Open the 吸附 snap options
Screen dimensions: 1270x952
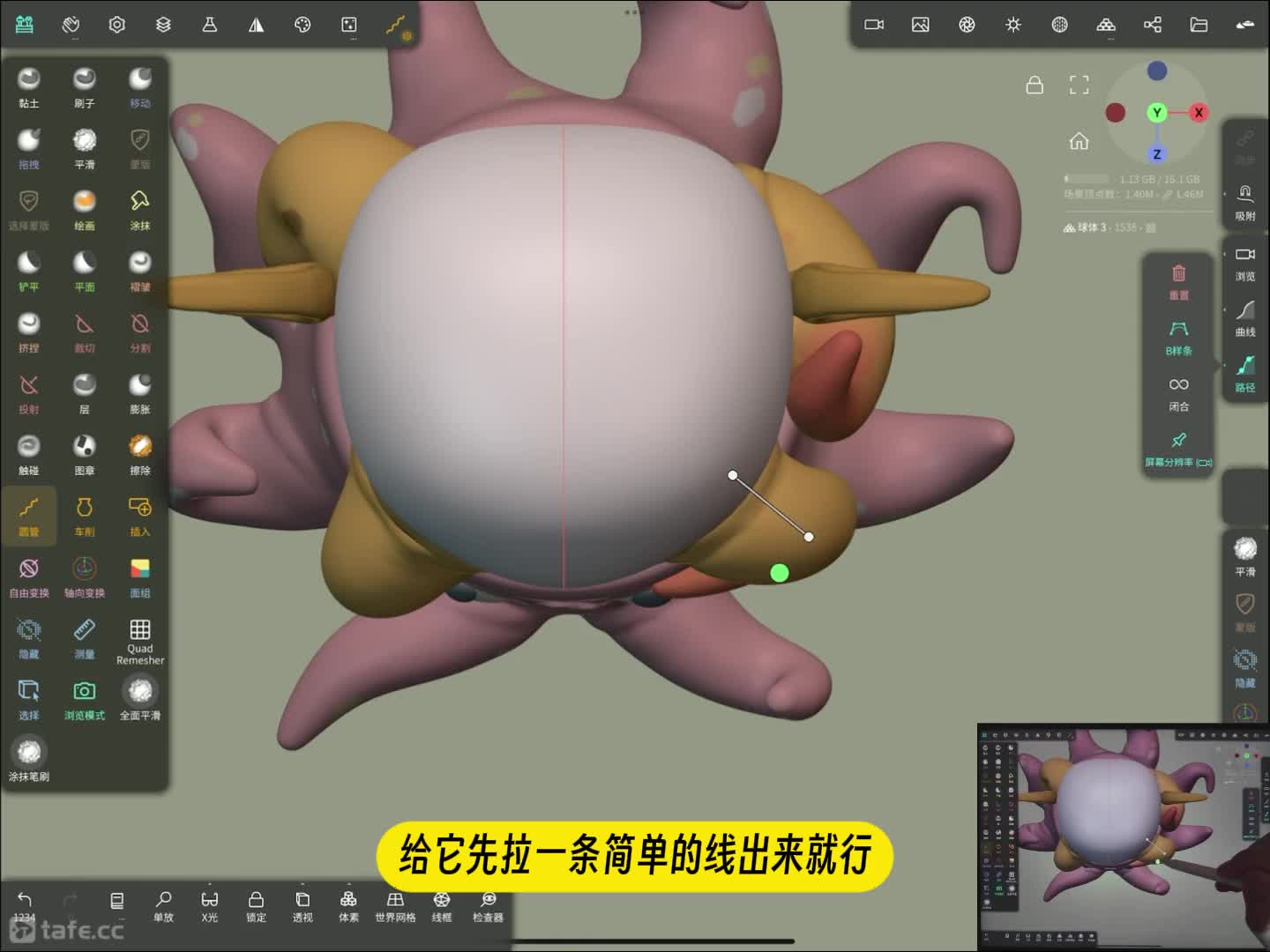click(1245, 203)
